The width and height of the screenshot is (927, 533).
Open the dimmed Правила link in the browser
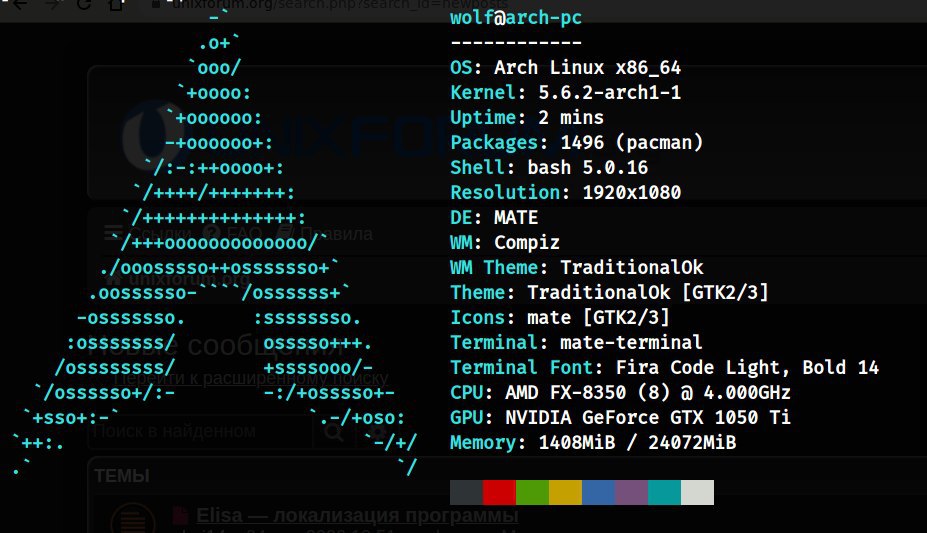(x=325, y=234)
